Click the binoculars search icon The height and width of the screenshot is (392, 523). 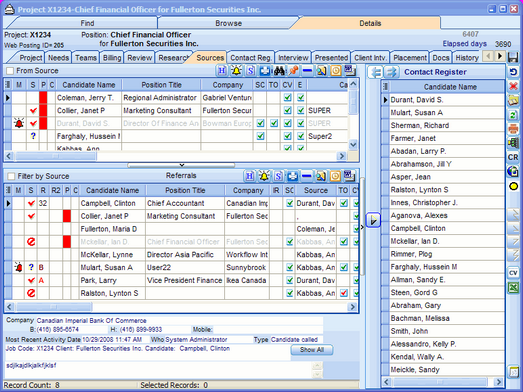[279, 71]
